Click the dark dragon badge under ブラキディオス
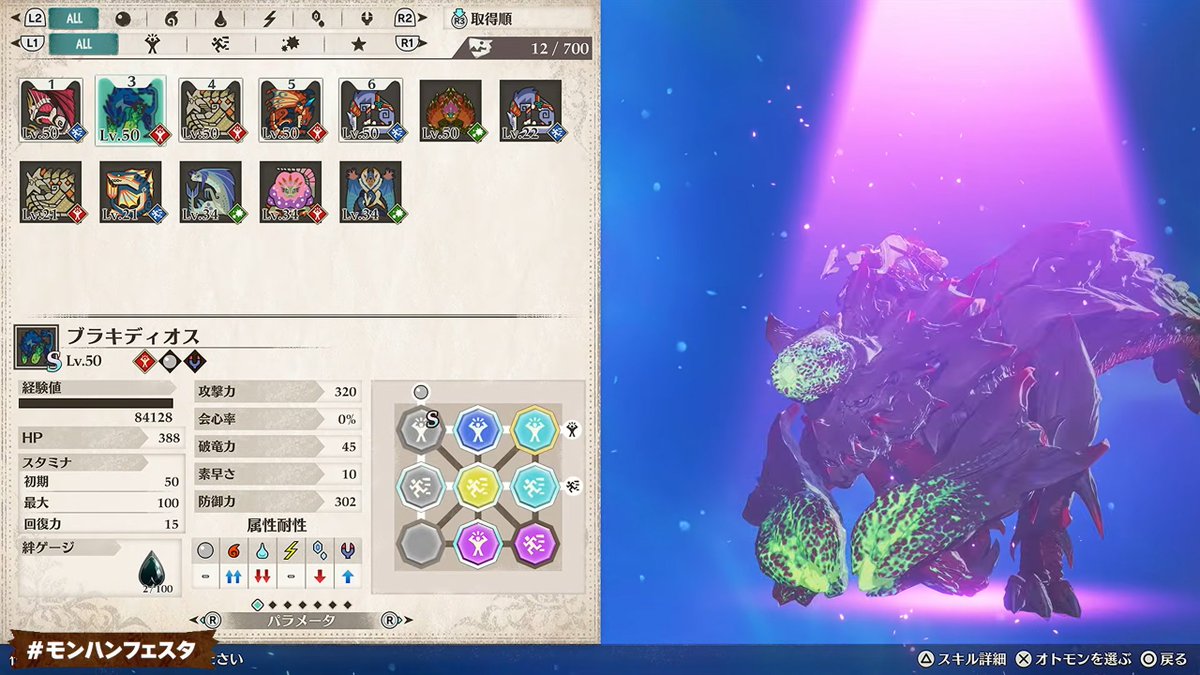The image size is (1200, 675). click(x=194, y=361)
